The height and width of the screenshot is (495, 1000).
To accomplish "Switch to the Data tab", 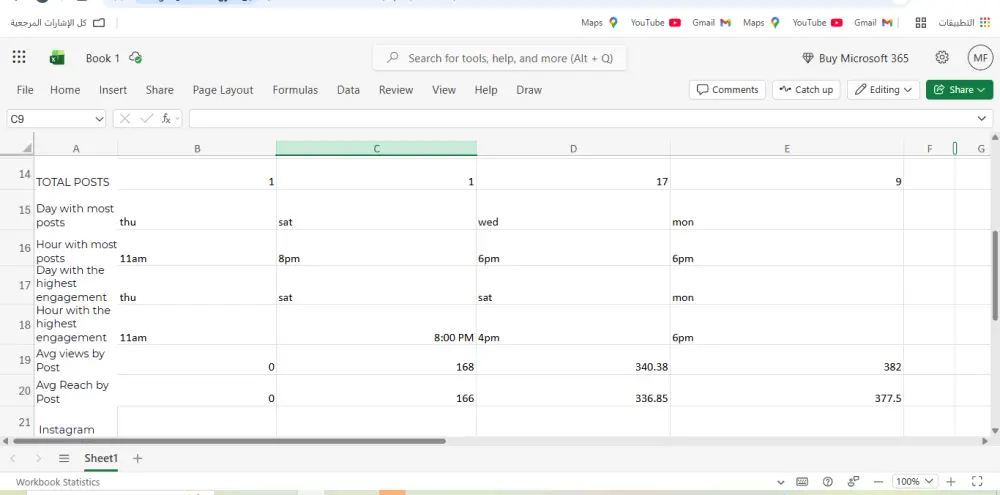I will [348, 90].
